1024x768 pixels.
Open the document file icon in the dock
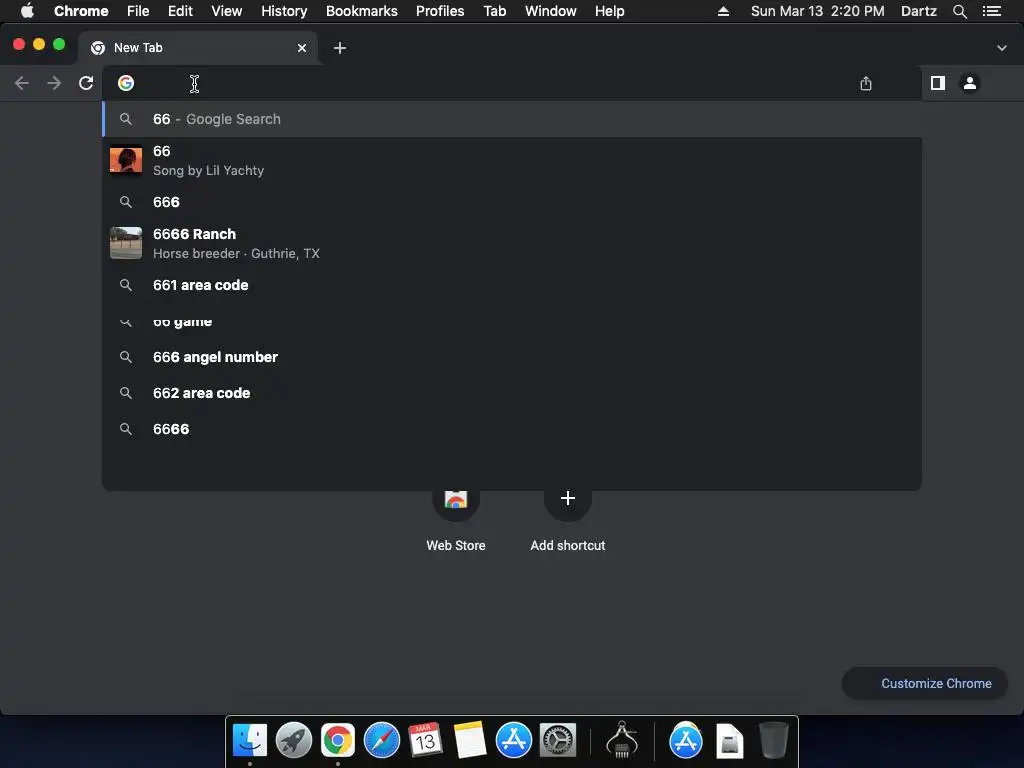point(729,742)
